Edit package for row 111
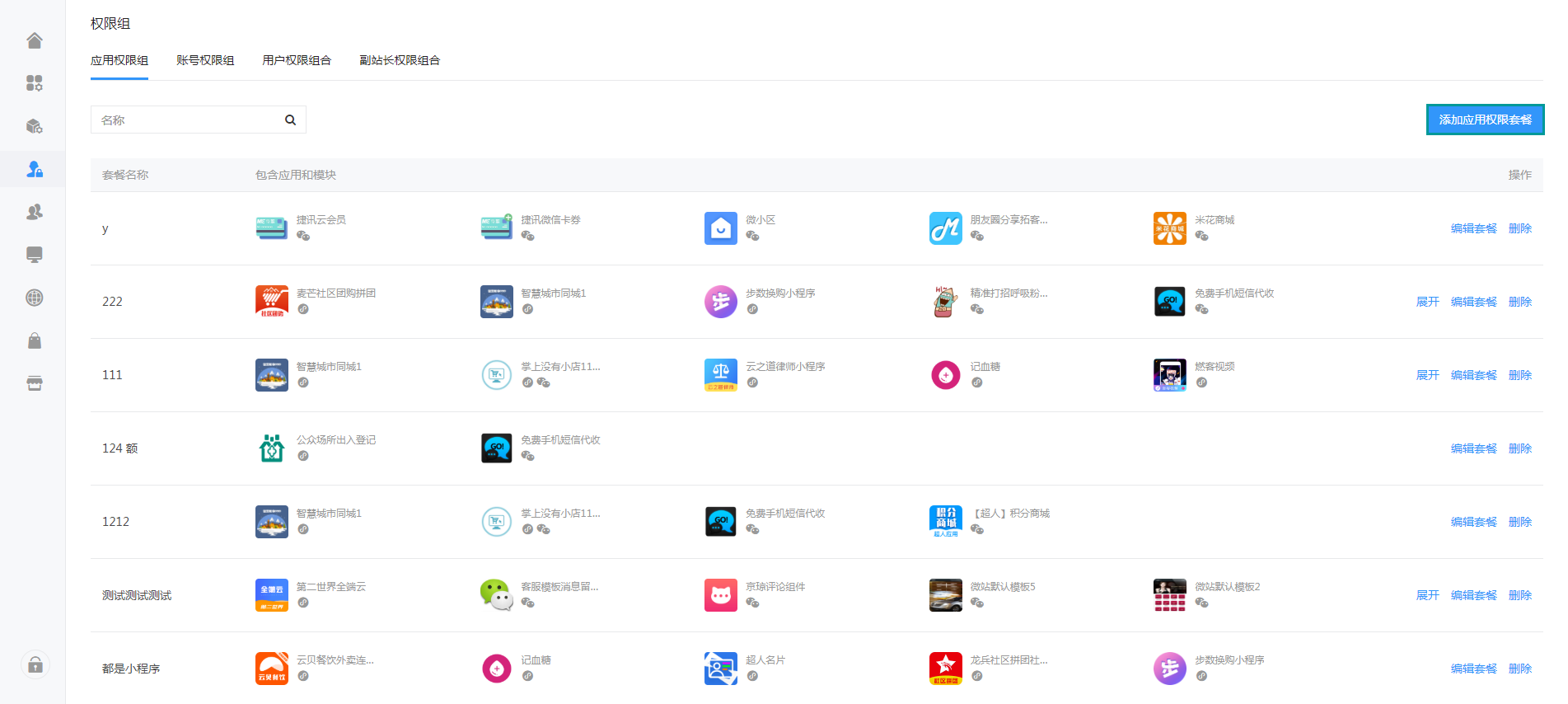This screenshot has width=1568, height=704. point(1473,375)
